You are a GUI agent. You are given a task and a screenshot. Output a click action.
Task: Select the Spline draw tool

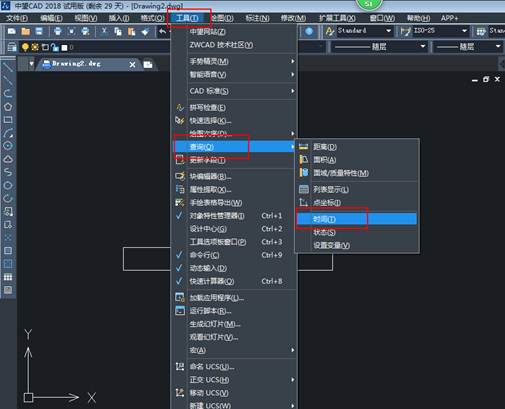(8, 172)
